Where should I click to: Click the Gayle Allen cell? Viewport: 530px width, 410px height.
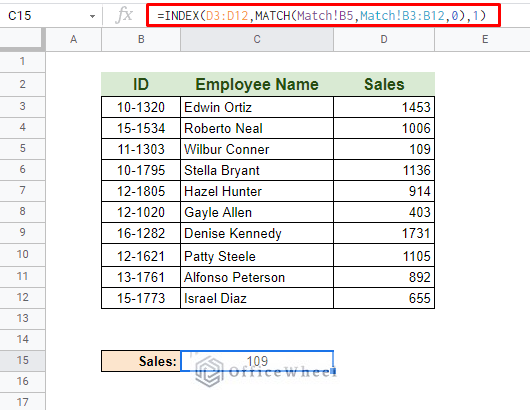pyautogui.click(x=257, y=212)
